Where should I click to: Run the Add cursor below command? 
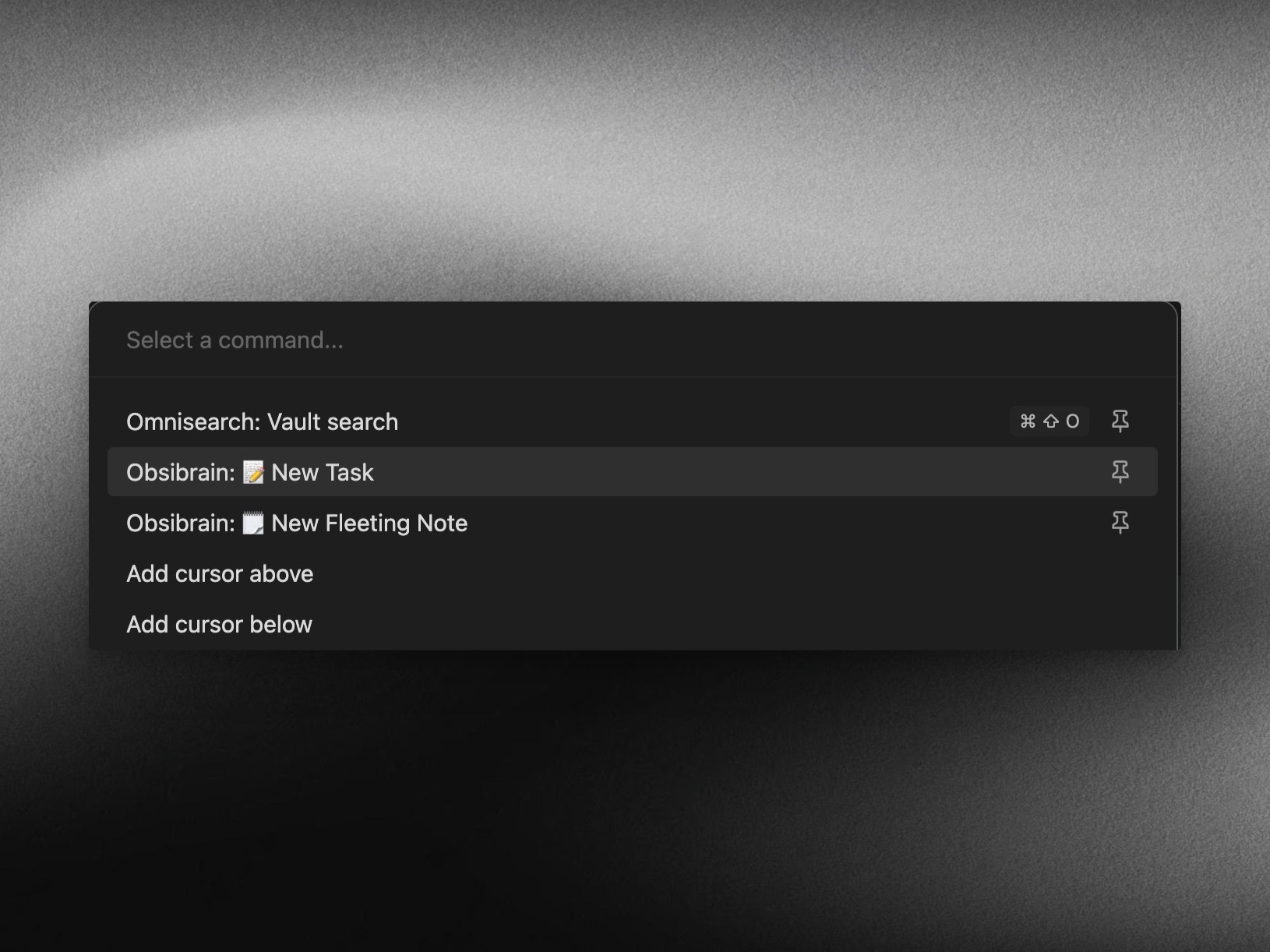tap(633, 624)
